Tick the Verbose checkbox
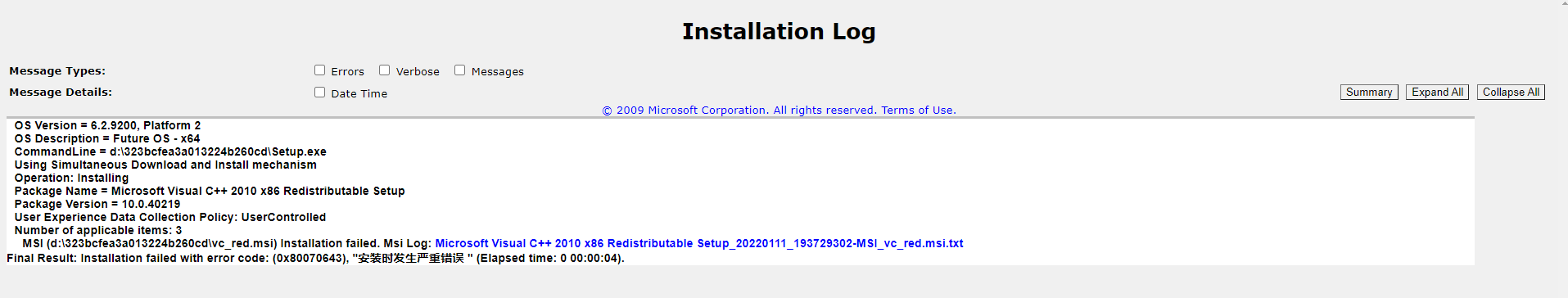Image resolution: width=1568 pixels, height=298 pixels. 385,70
